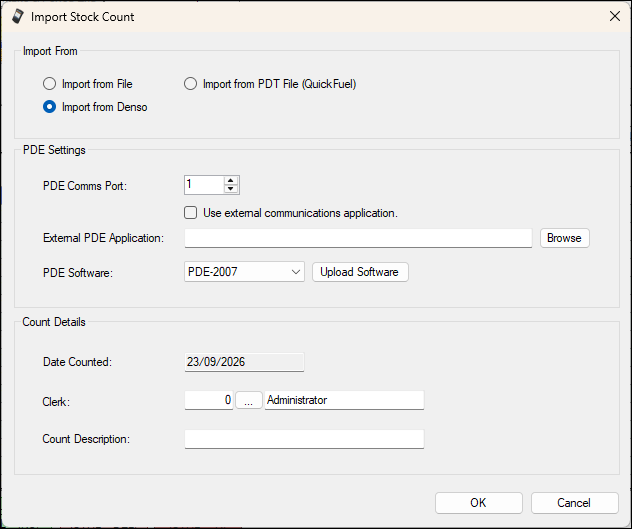The width and height of the screenshot is (632, 529).
Task: Click the scanner icon in title bar
Action: point(18,17)
